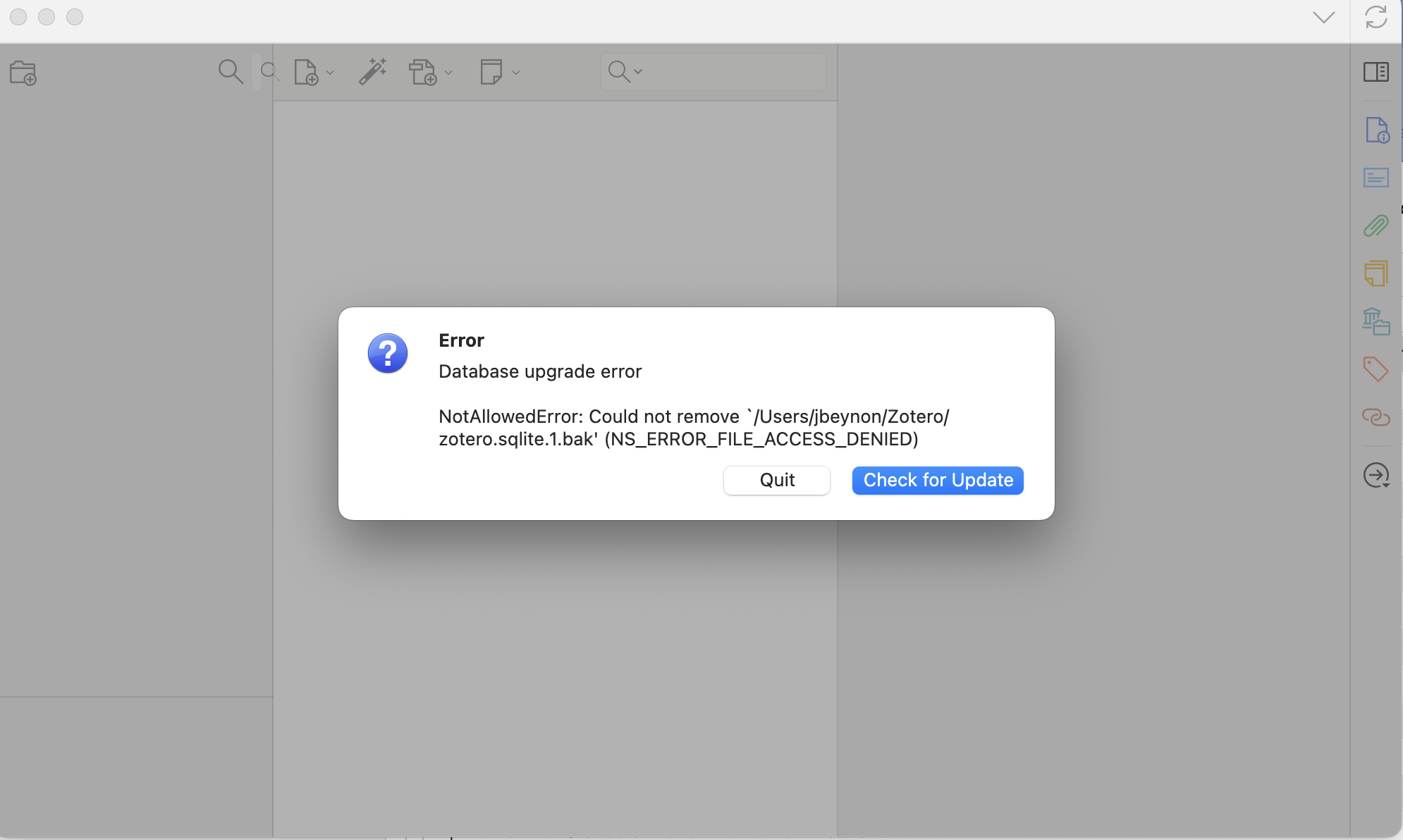Toggle the item pane layout icon

pos(1376,72)
